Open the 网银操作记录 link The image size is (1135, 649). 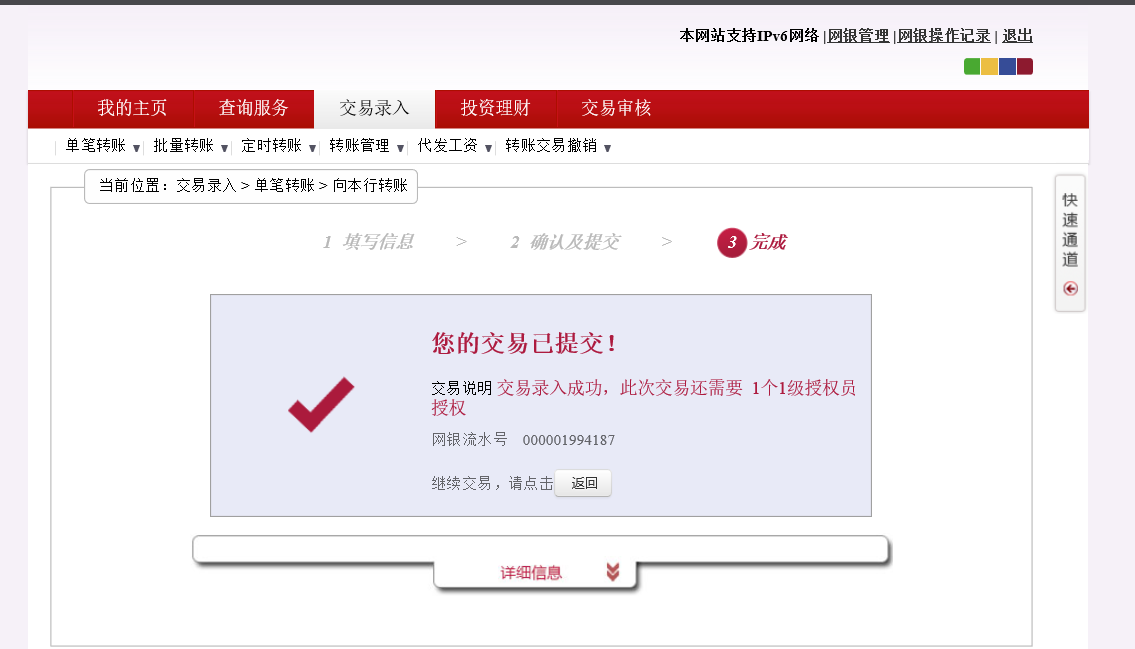[x=944, y=36]
